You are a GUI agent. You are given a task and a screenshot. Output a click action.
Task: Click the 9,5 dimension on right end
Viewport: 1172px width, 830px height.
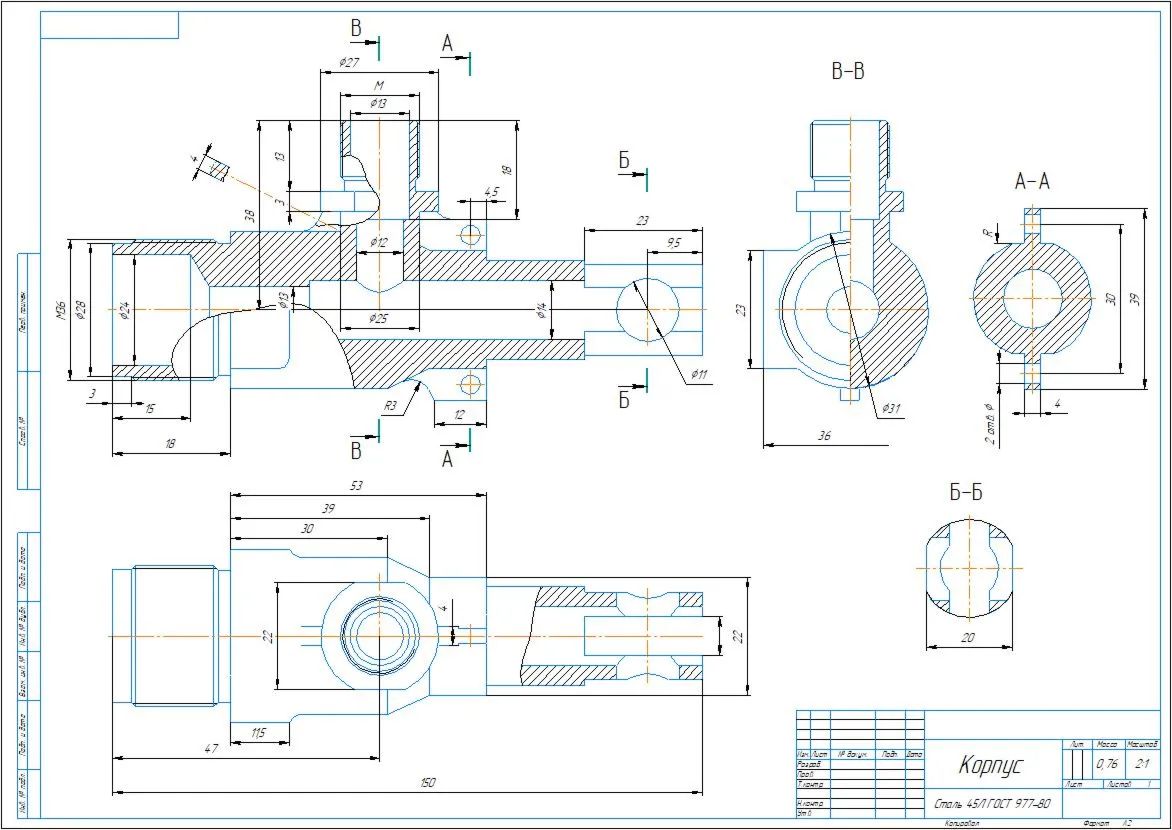pyautogui.click(x=672, y=244)
